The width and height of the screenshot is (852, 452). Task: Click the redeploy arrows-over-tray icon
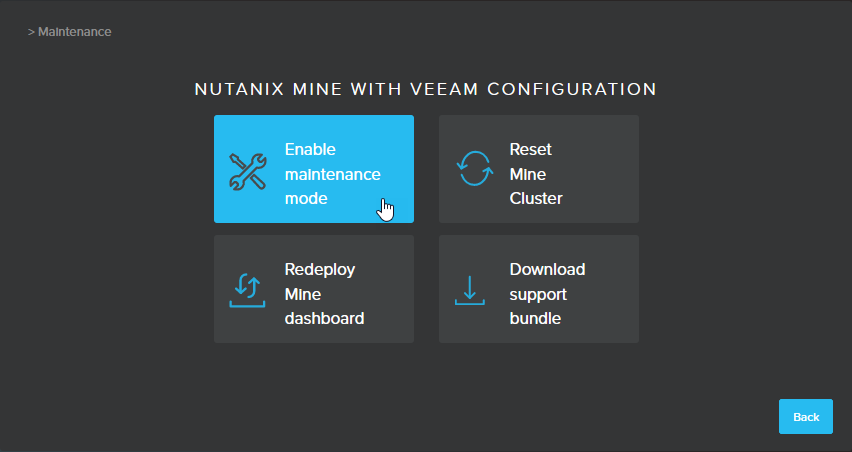pyautogui.click(x=247, y=291)
